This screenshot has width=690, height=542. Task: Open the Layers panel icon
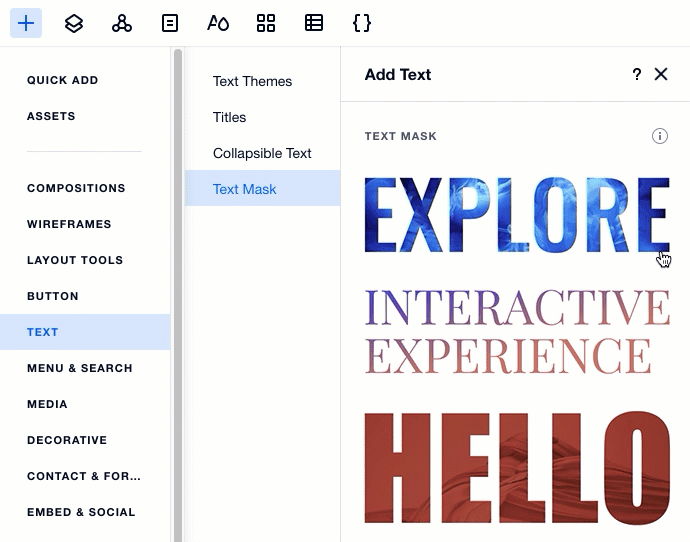[x=74, y=23]
